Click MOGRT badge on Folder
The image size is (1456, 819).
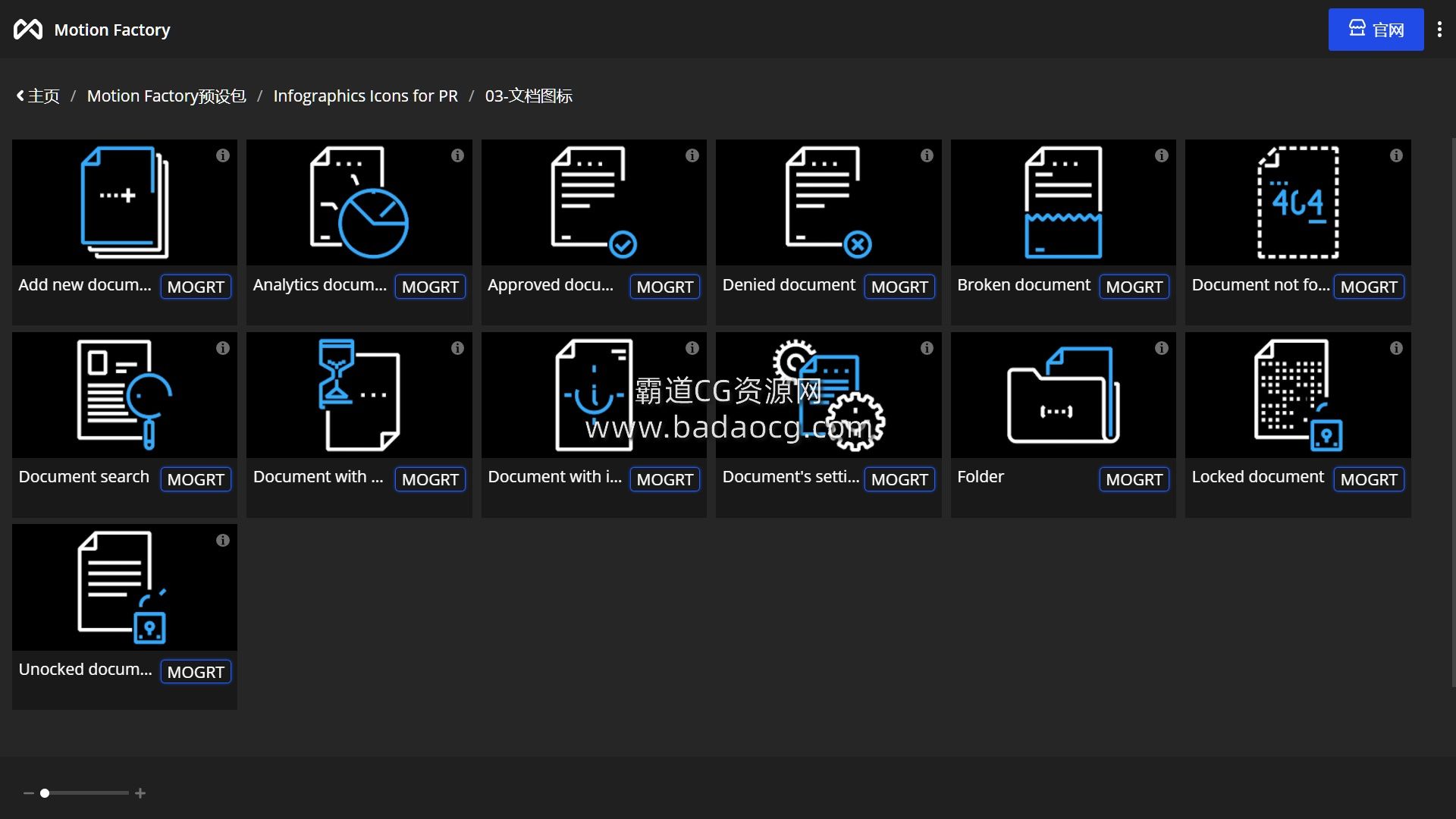[x=1134, y=479]
